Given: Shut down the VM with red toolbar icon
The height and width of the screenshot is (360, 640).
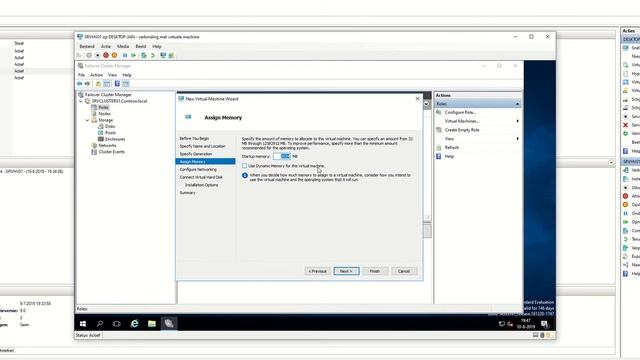Looking at the screenshot, I should [x=106, y=55].
